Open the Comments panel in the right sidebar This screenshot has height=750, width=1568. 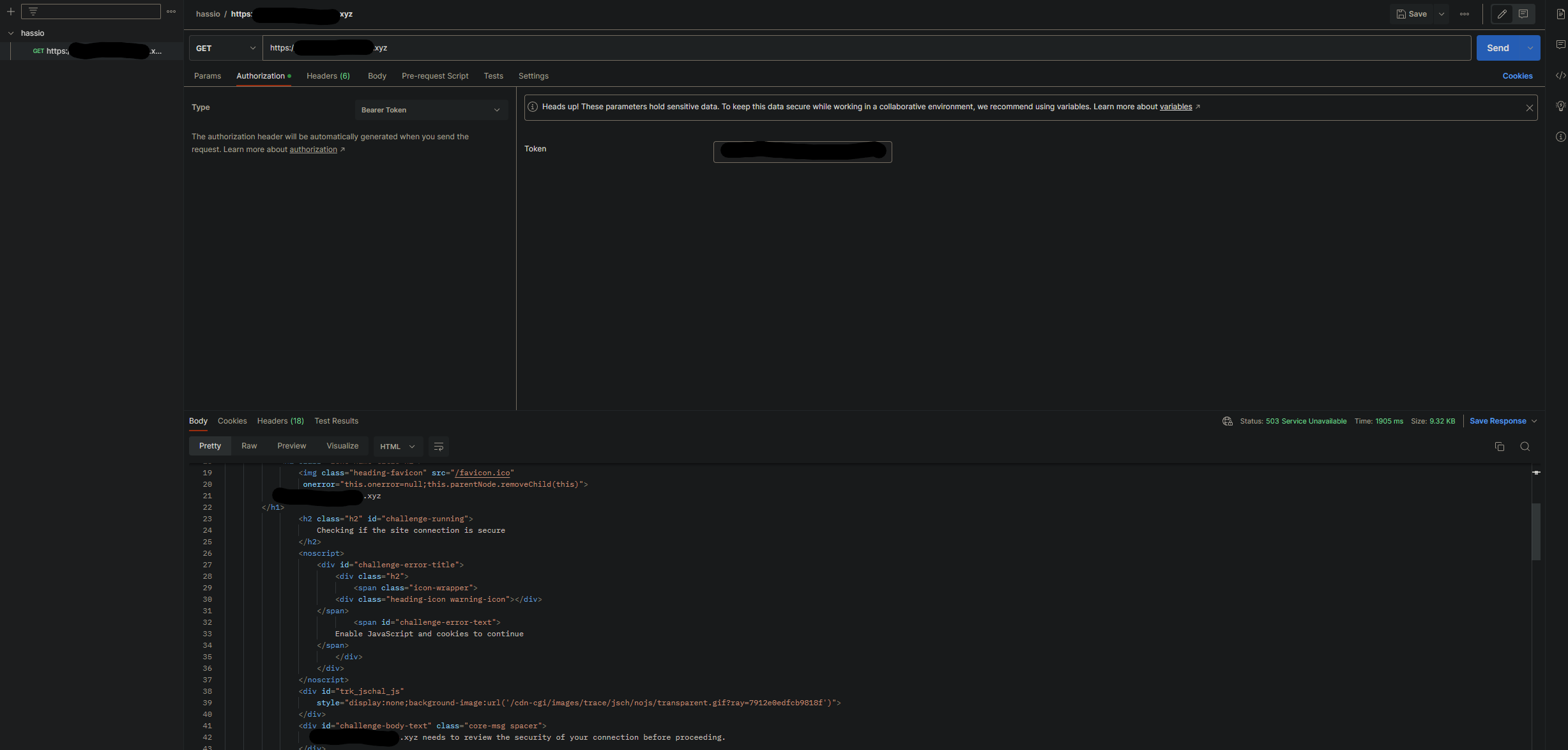click(1561, 44)
